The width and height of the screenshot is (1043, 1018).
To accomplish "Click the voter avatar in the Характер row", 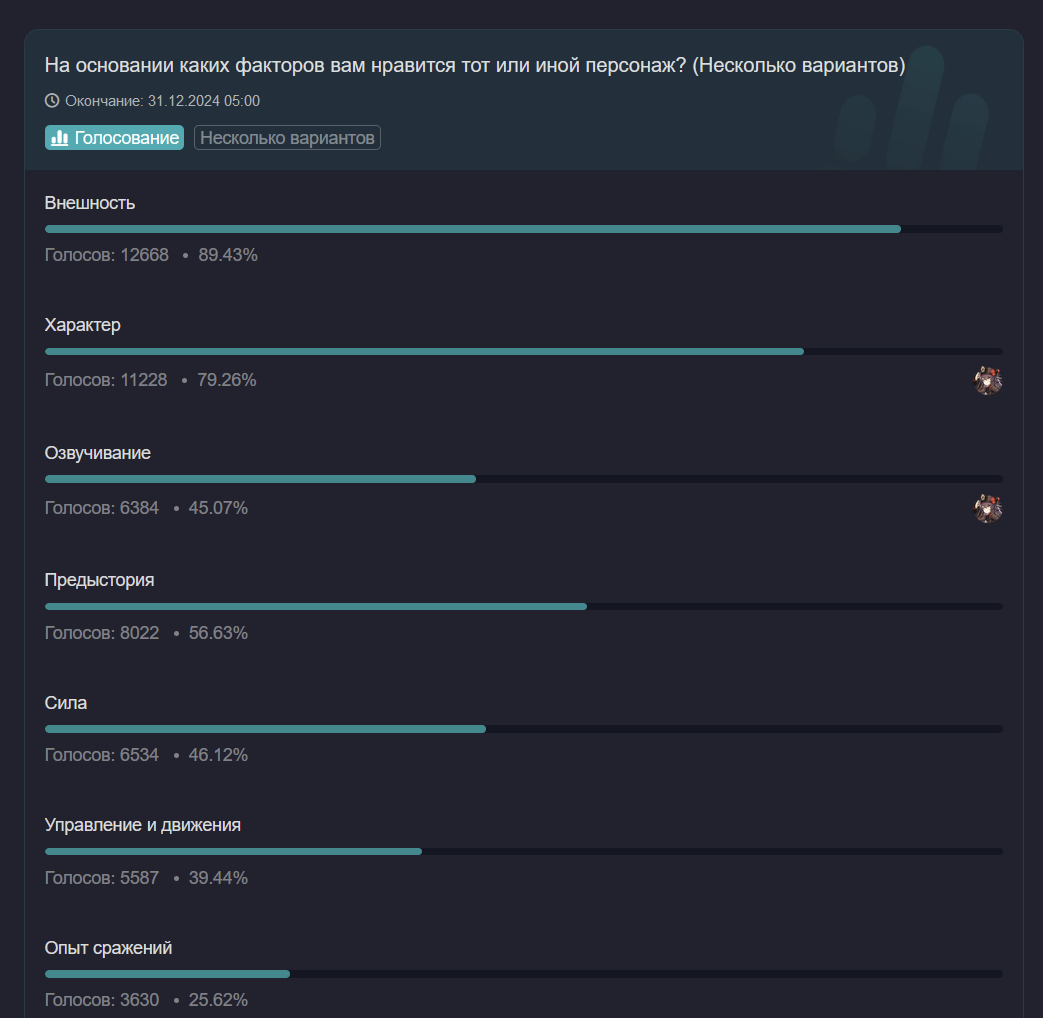I will pyautogui.click(x=988, y=380).
